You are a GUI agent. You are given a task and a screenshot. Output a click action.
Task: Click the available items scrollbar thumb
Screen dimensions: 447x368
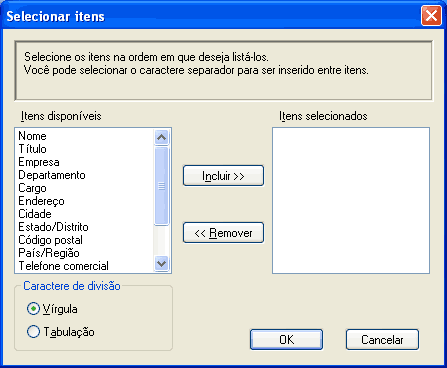coord(162,186)
